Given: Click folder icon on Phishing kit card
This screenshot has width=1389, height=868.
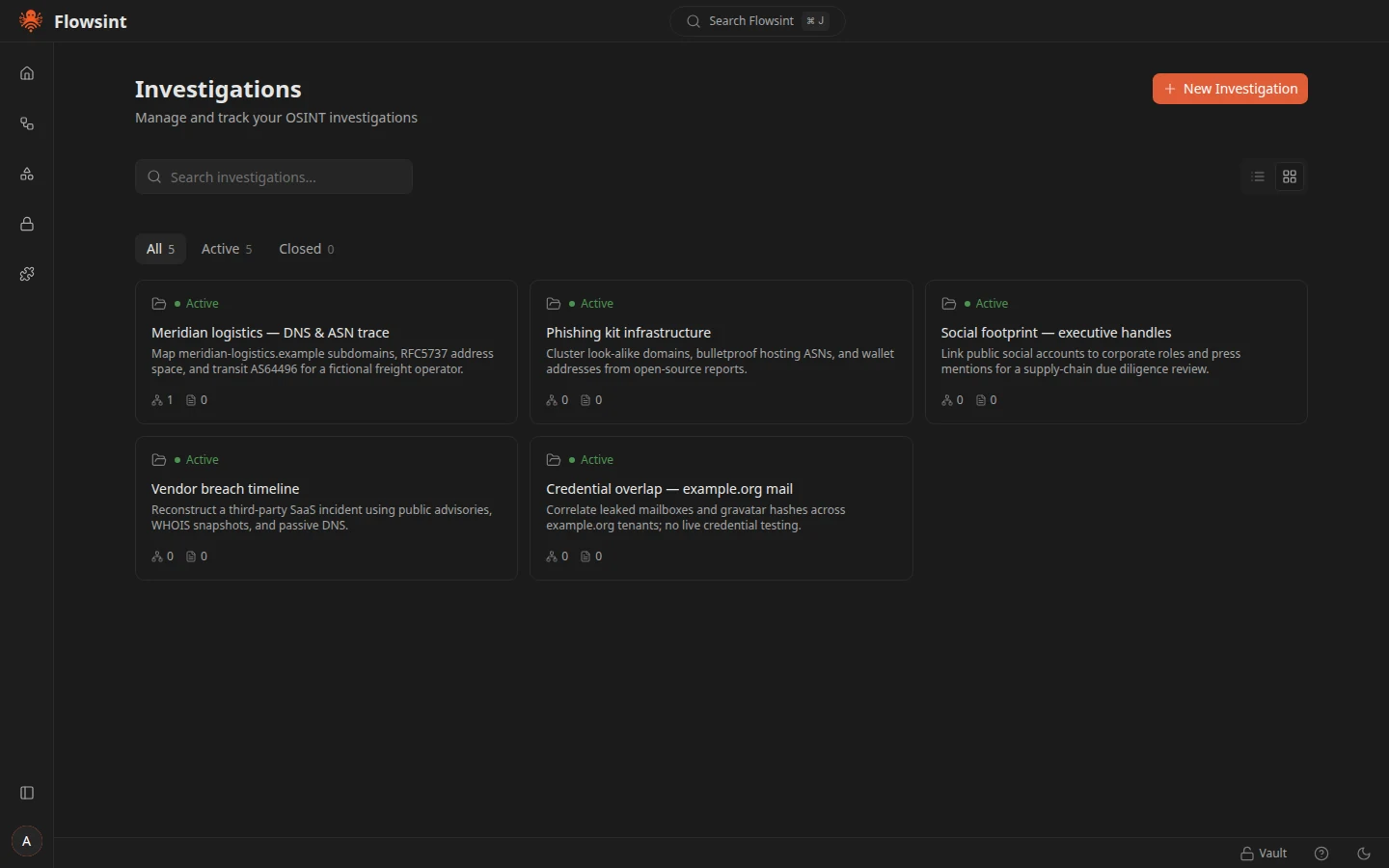Looking at the screenshot, I should coord(554,304).
